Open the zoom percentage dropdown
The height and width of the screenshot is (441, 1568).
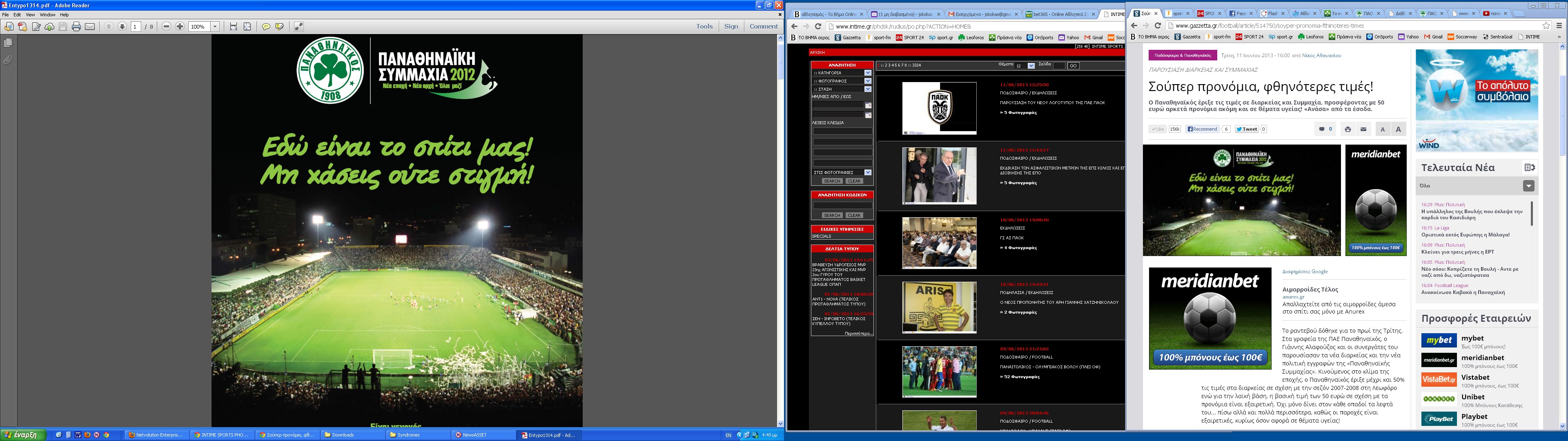click(215, 27)
